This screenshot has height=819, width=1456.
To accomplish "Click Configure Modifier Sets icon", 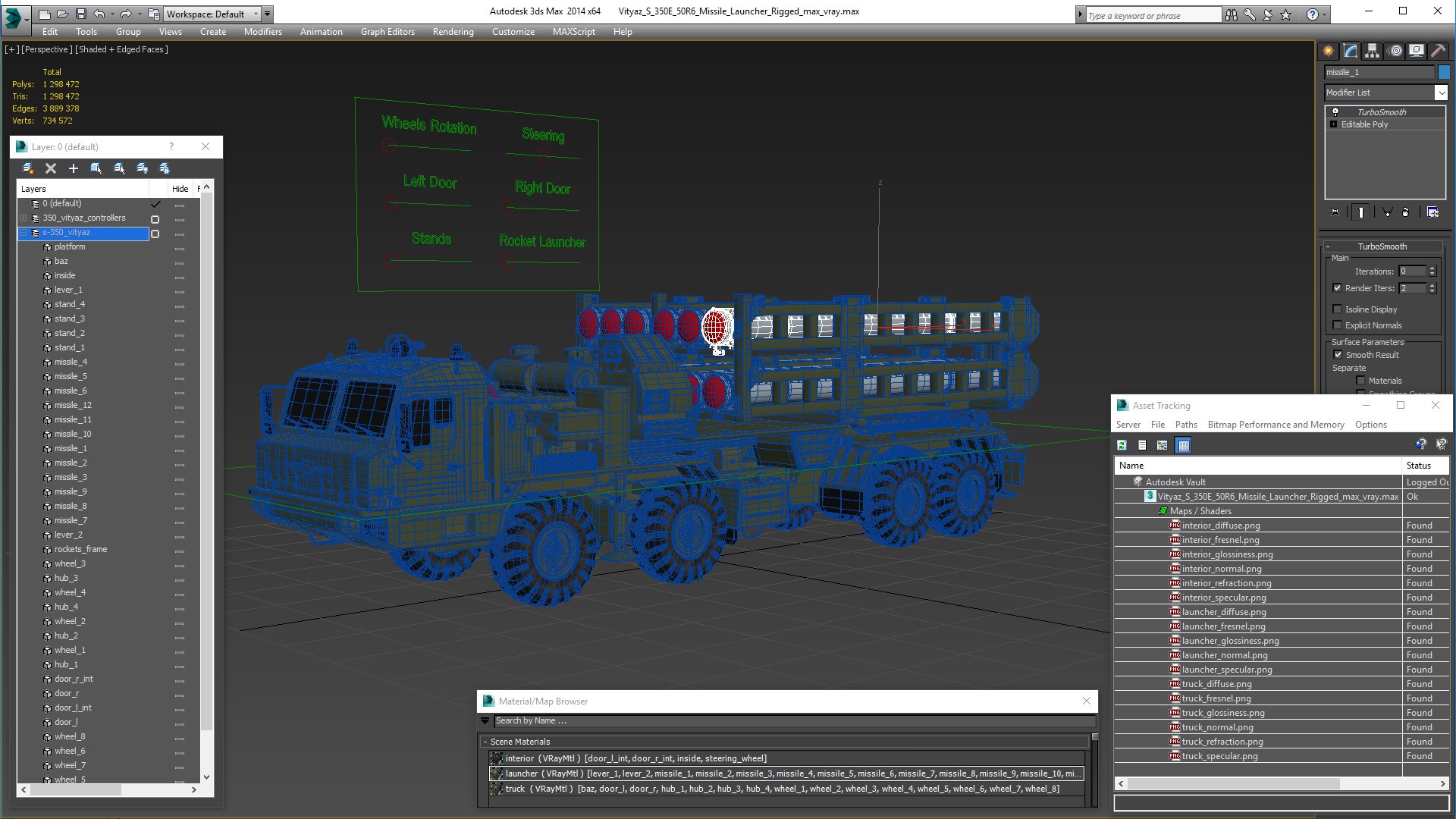I will pyautogui.click(x=1432, y=212).
